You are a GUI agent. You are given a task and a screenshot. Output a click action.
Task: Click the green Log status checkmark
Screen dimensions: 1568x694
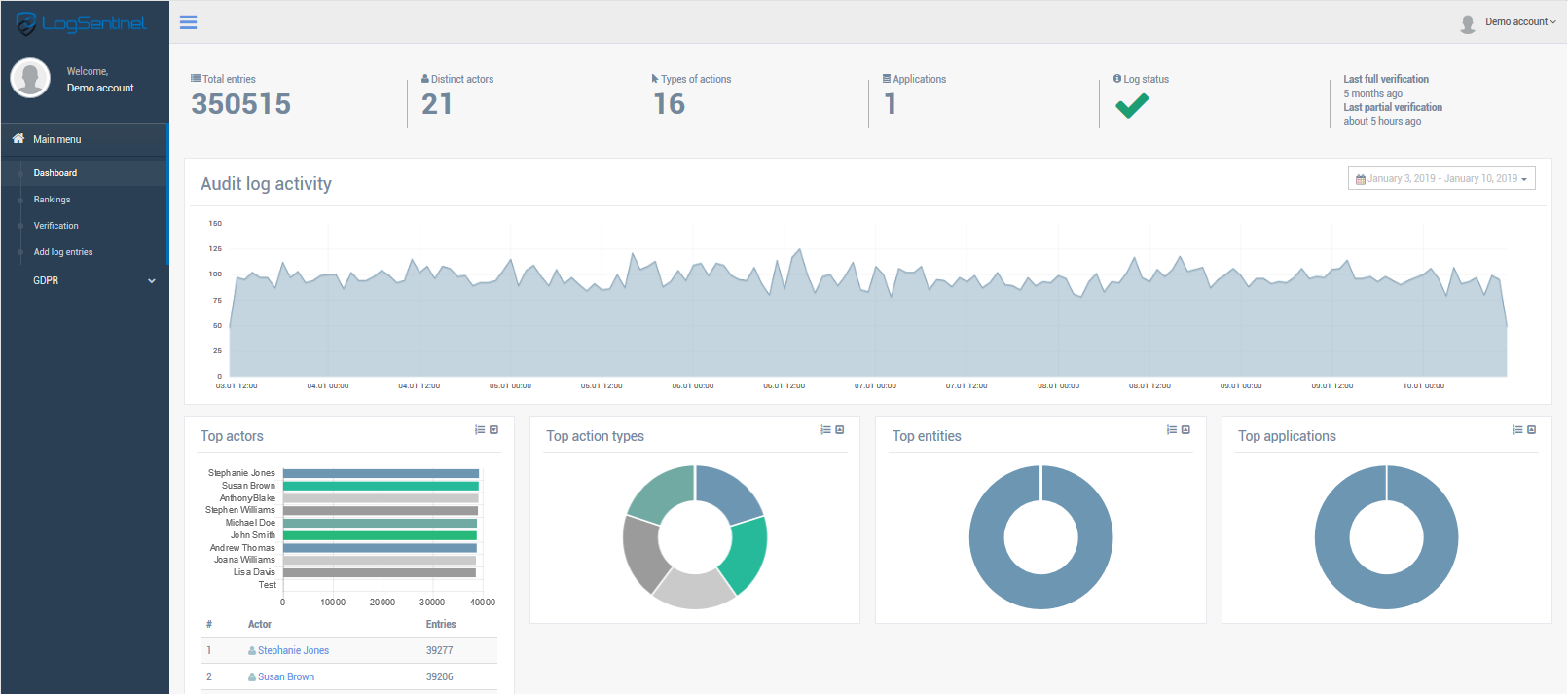click(x=1132, y=105)
